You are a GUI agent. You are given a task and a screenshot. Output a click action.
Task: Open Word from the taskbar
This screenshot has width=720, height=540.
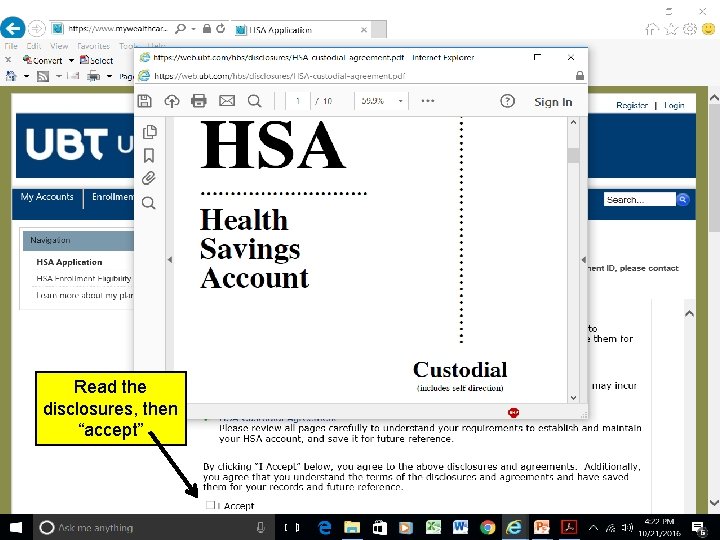tap(460, 528)
